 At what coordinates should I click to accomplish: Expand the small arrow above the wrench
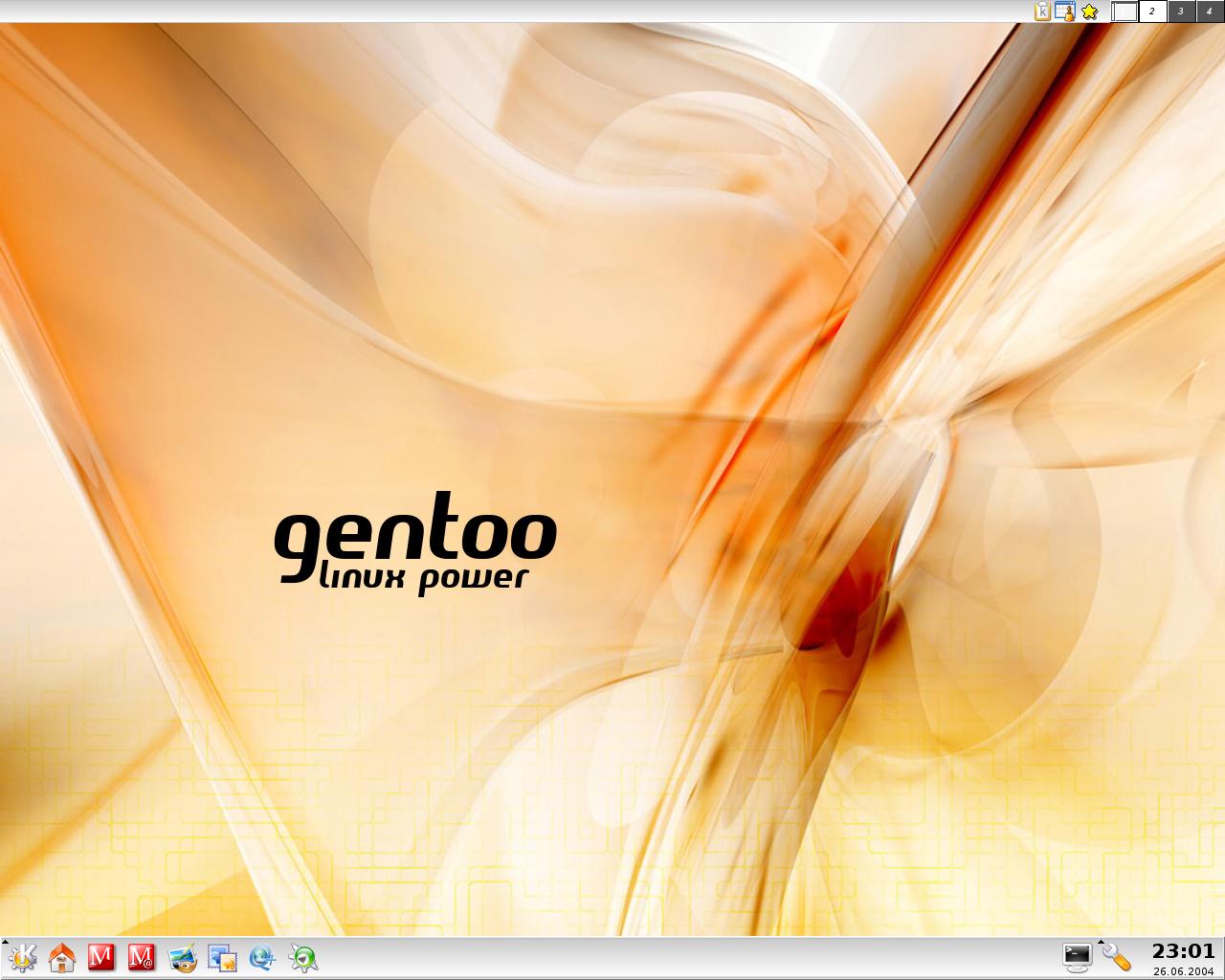tap(1102, 943)
